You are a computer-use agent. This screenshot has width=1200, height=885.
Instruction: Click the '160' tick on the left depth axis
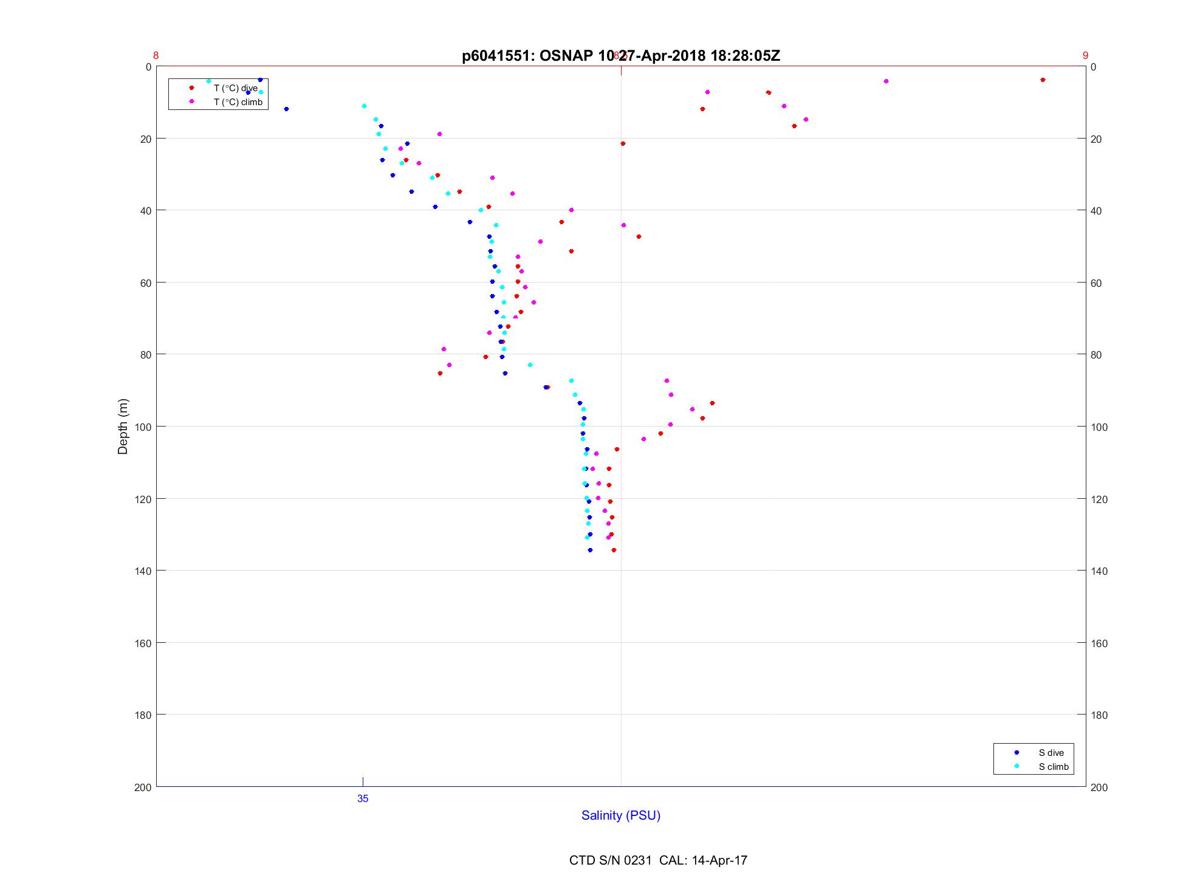tap(142, 643)
